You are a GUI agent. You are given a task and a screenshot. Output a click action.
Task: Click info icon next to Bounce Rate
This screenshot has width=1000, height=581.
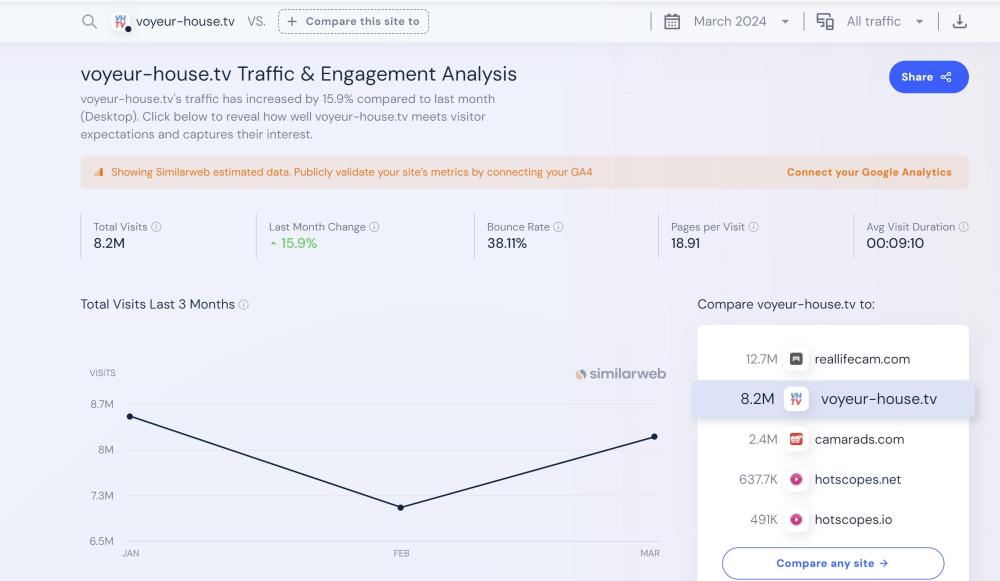point(559,227)
